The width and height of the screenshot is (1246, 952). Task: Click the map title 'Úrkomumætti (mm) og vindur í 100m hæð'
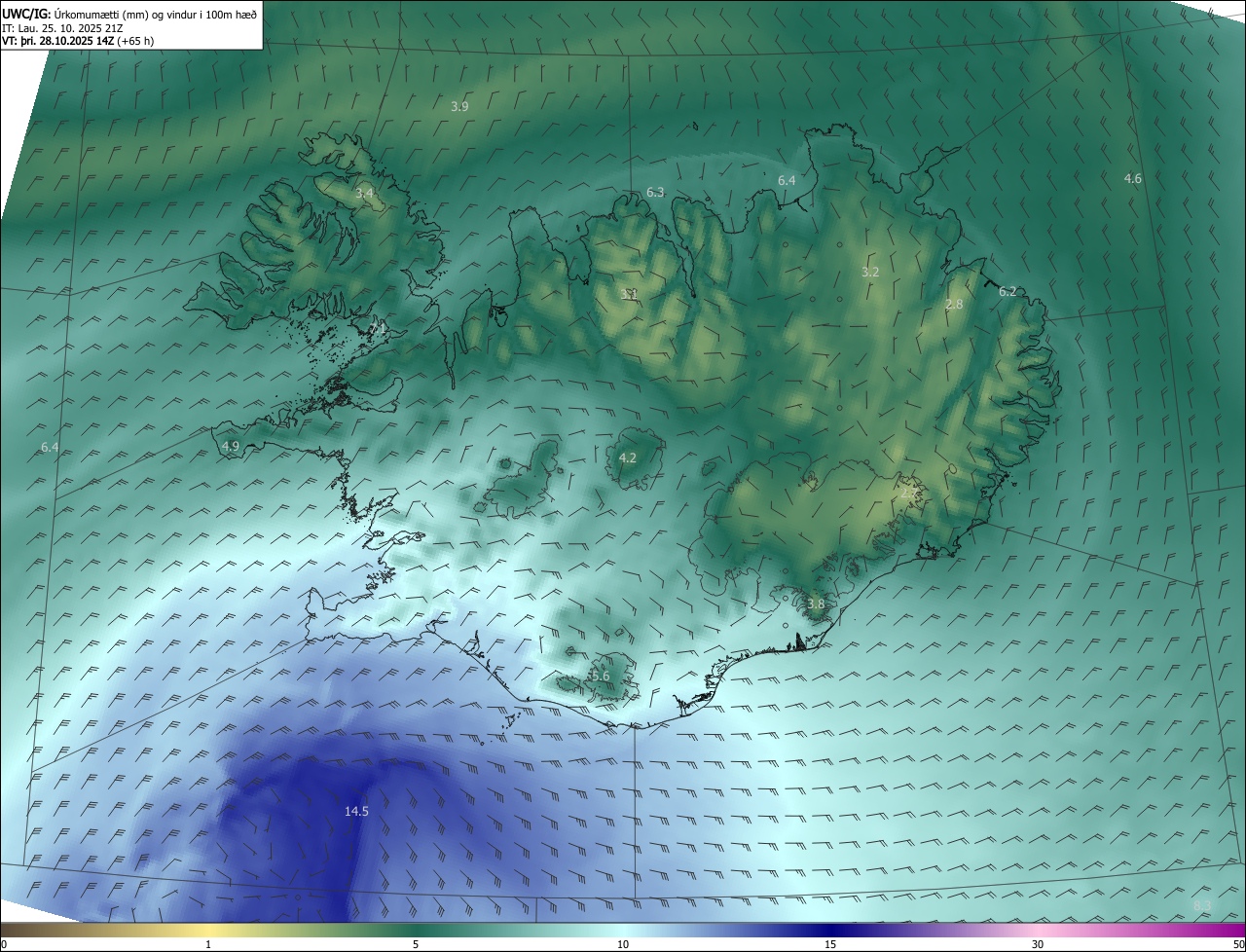coord(154,13)
